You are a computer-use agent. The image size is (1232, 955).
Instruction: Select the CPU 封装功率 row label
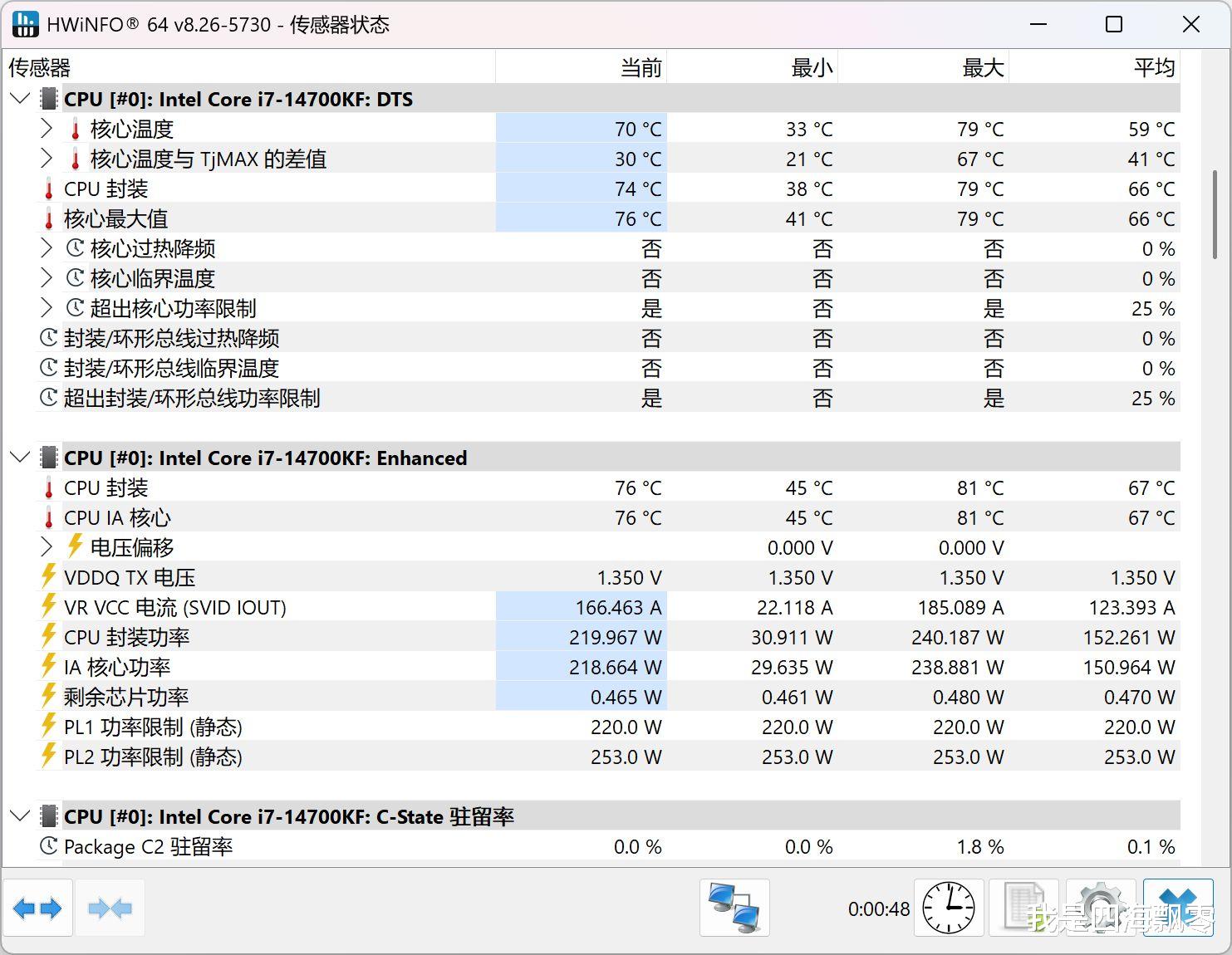127,638
